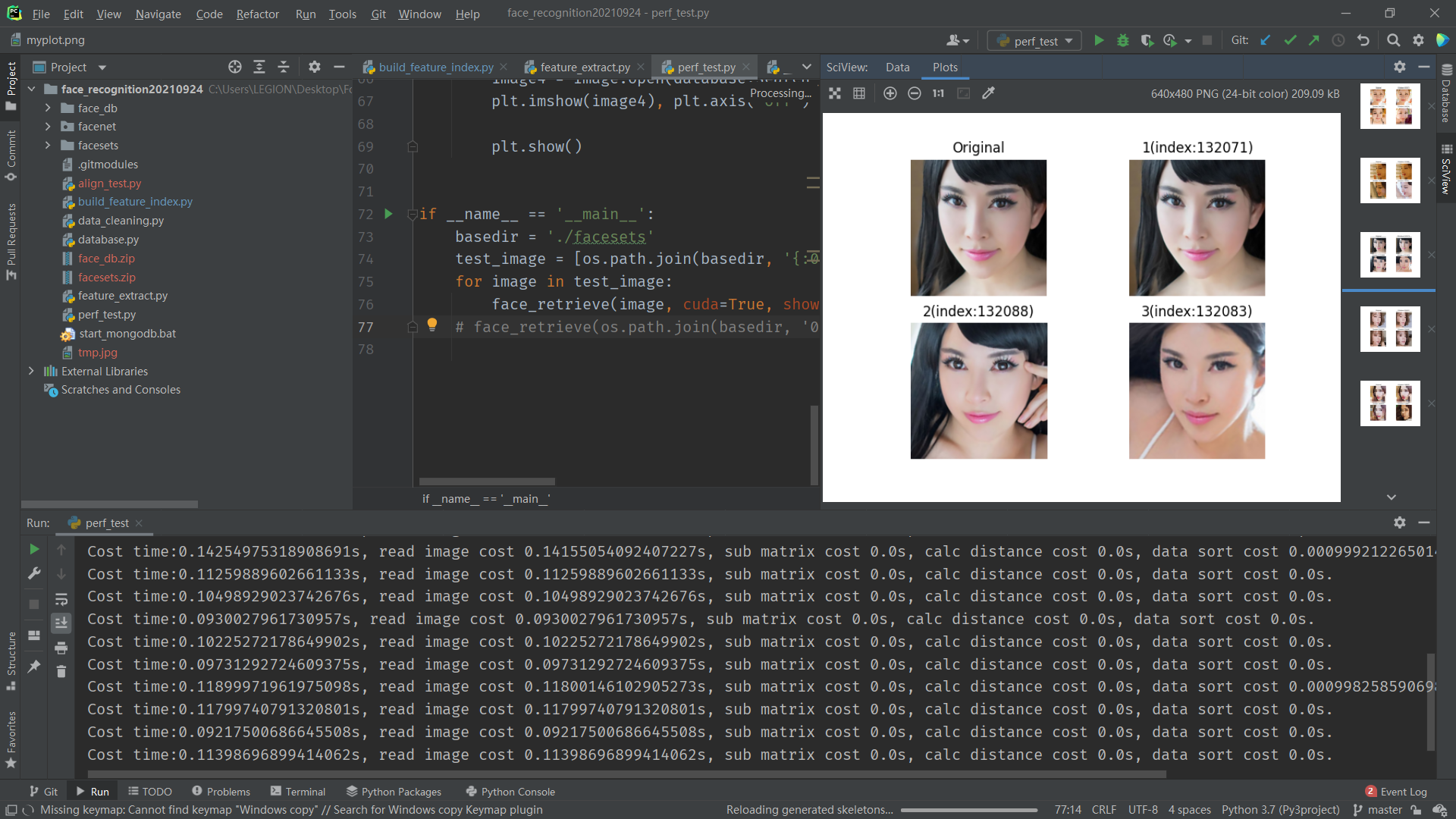1456x819 pixels.
Task: Open Python 3.7 interpreter selector
Action: 1280,809
